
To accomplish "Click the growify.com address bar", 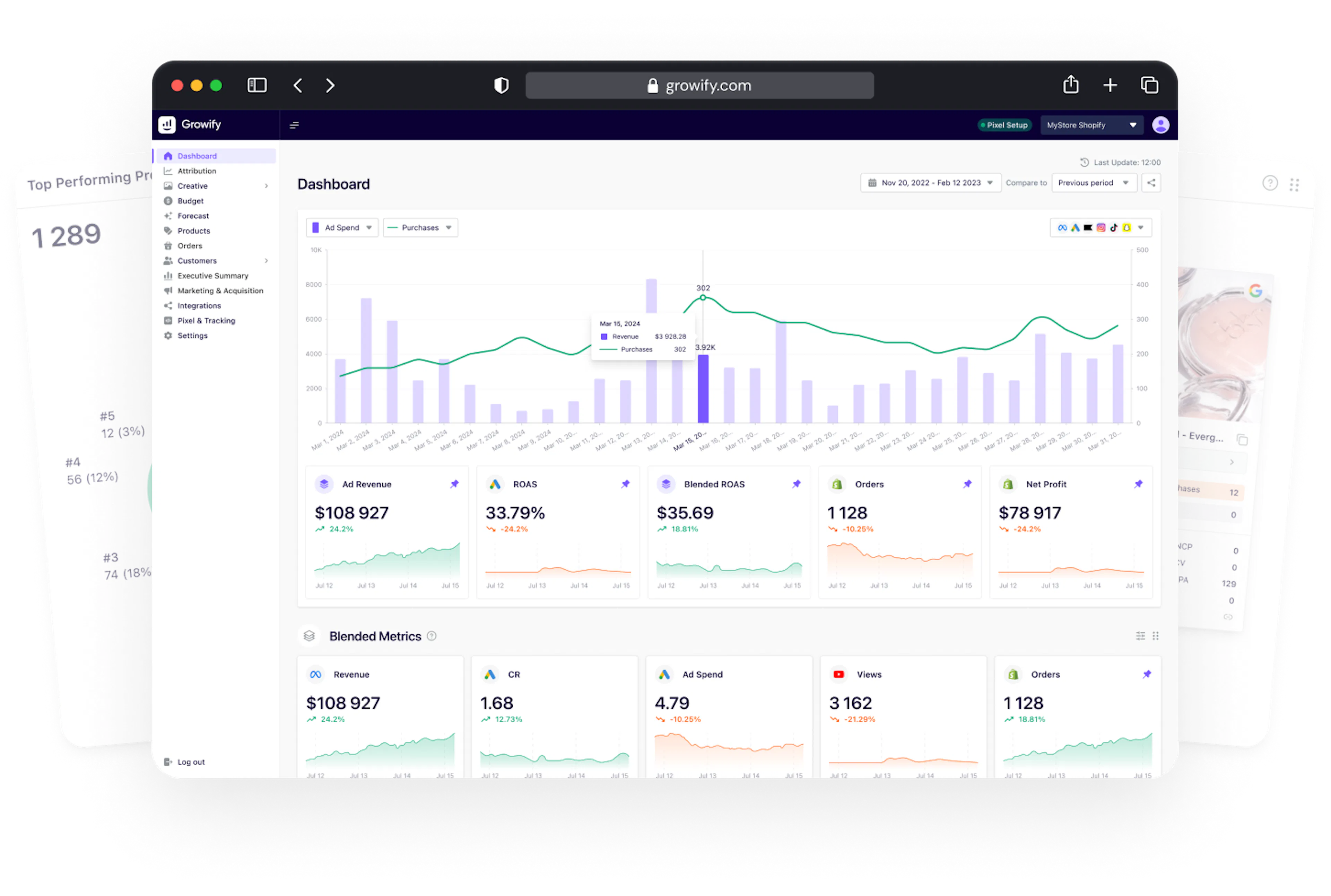I will [699, 86].
